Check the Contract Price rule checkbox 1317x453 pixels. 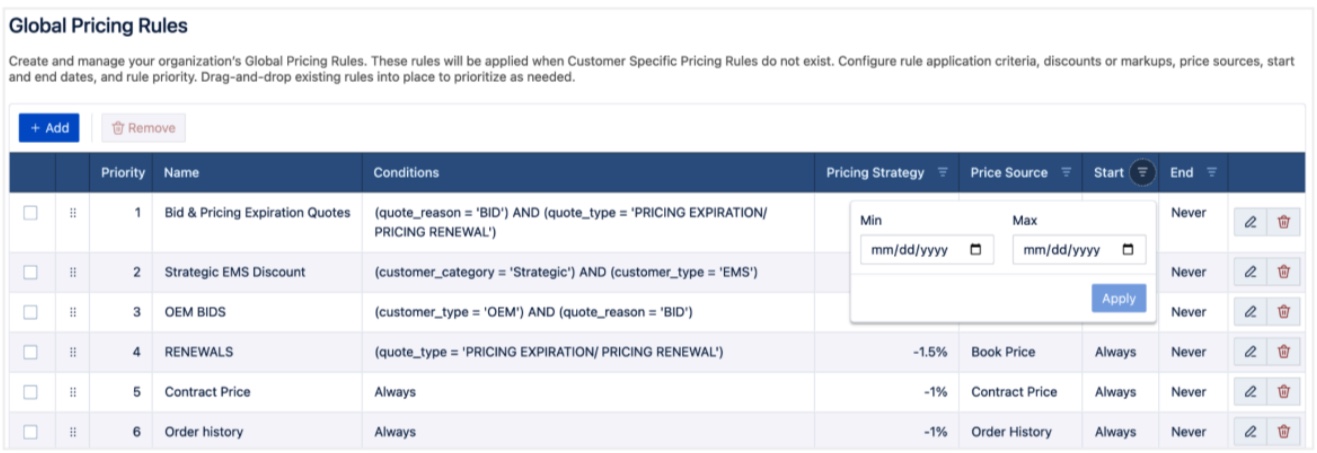31,392
